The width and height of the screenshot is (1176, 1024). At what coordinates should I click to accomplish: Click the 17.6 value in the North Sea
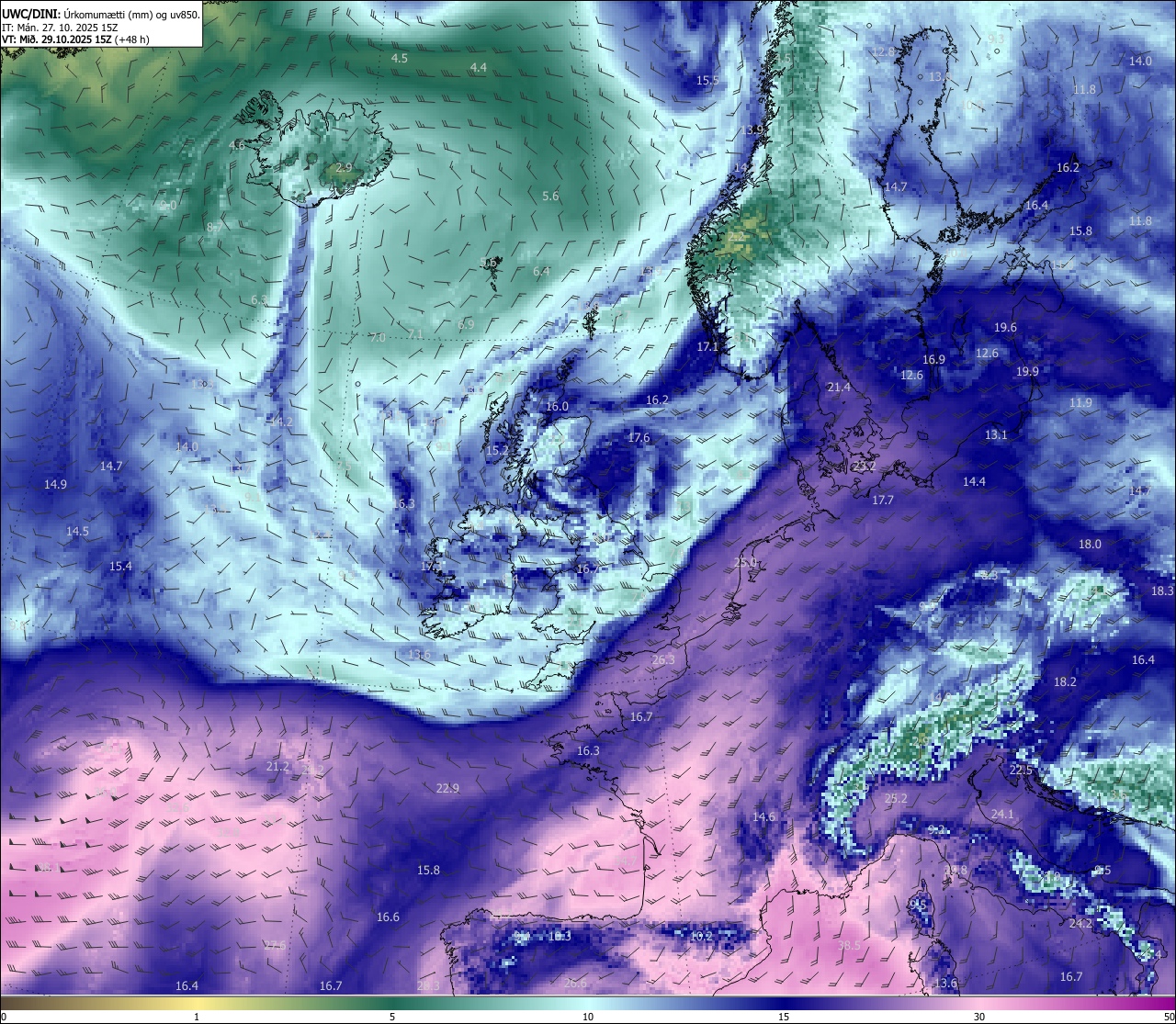click(x=639, y=437)
